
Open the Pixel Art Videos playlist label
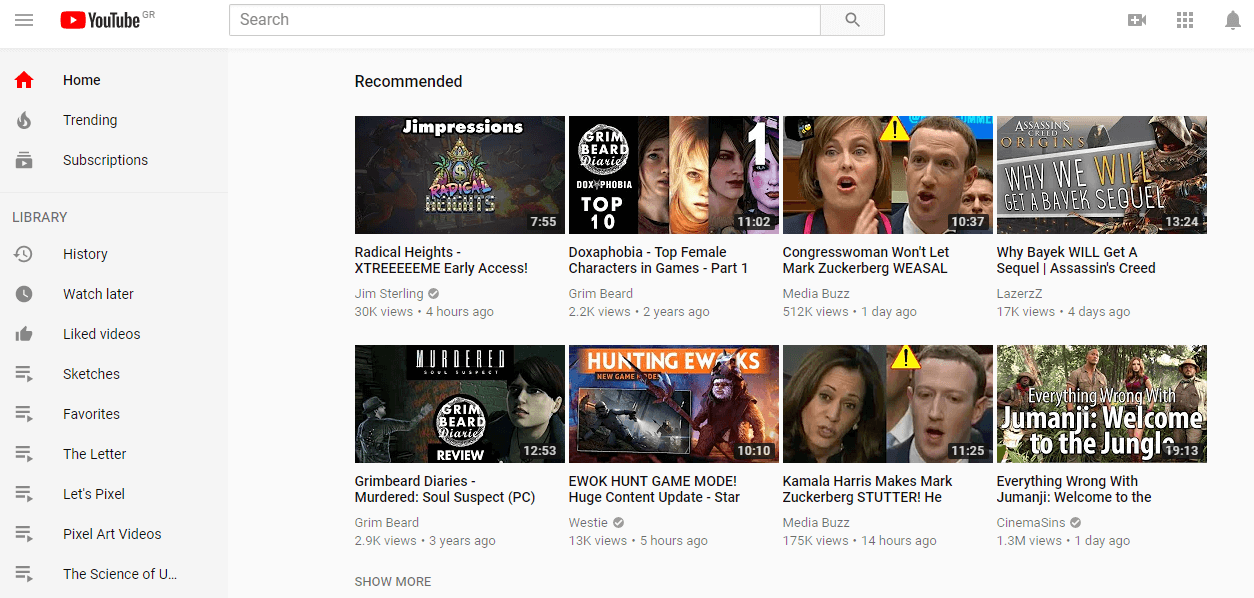click(112, 534)
